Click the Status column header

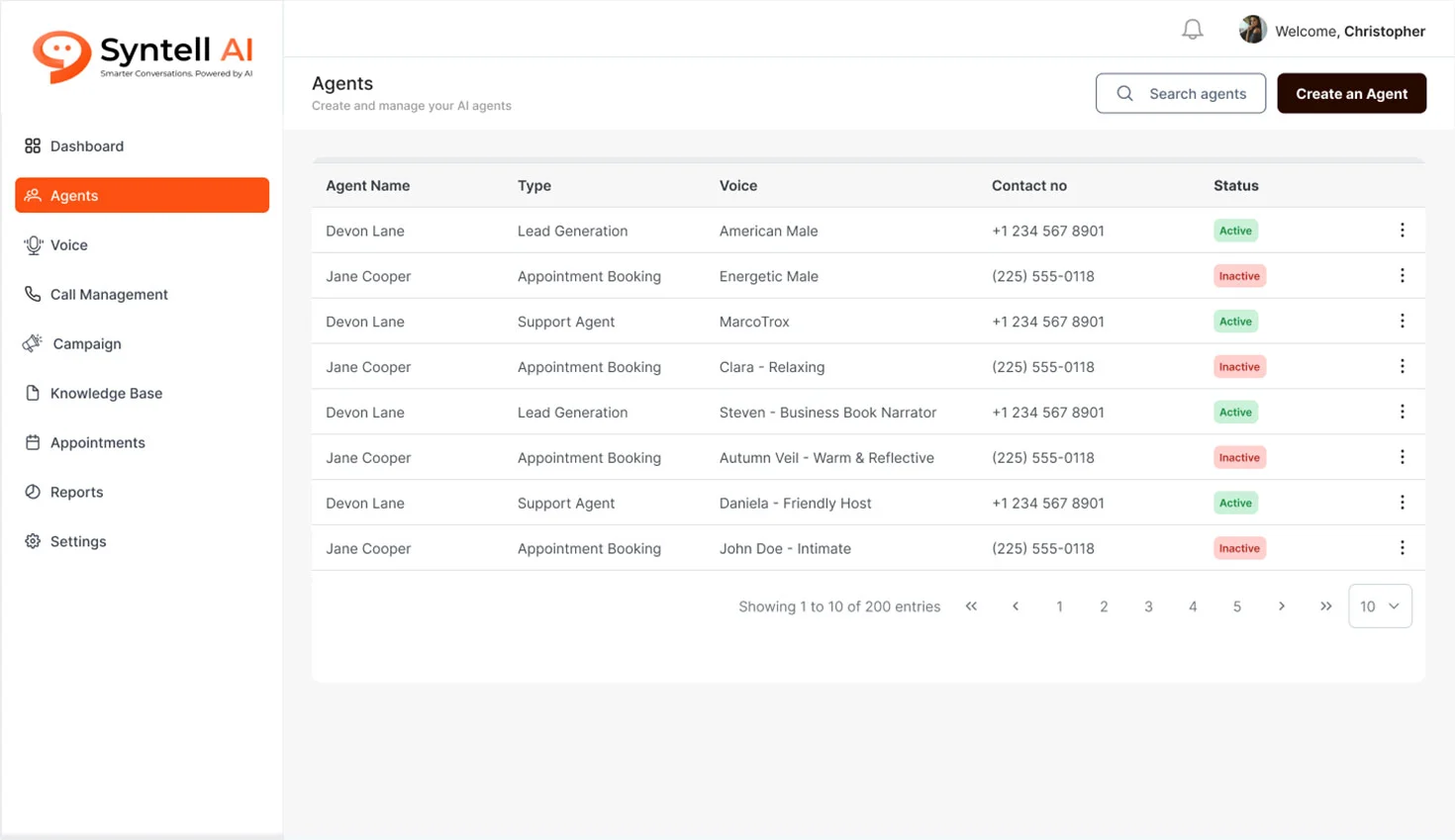[x=1236, y=185]
